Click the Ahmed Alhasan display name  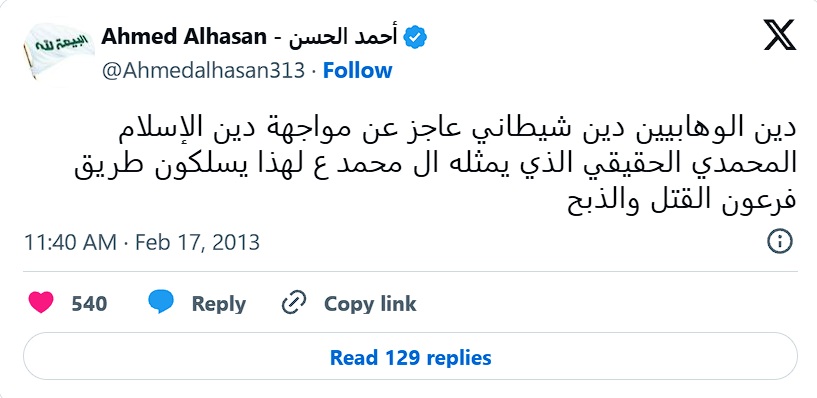[184, 37]
